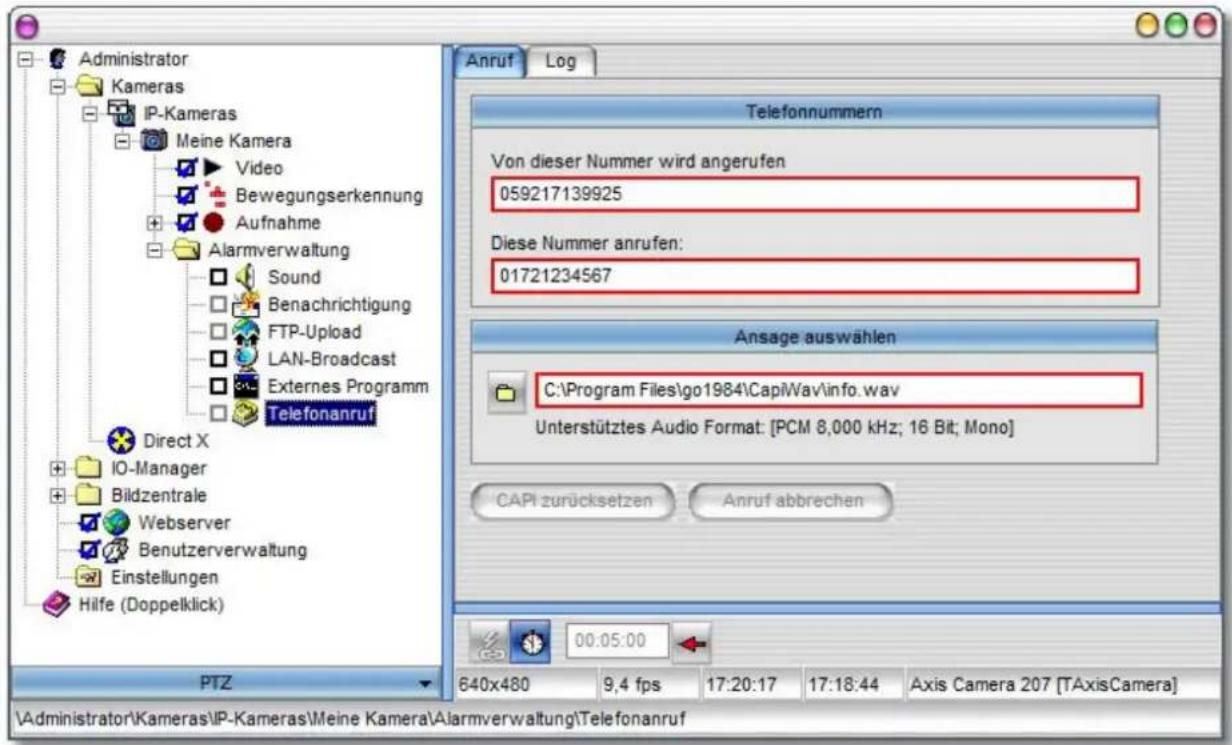1232x745 pixels.
Task: Expand the Bildzentrale tree node
Action: (58, 495)
